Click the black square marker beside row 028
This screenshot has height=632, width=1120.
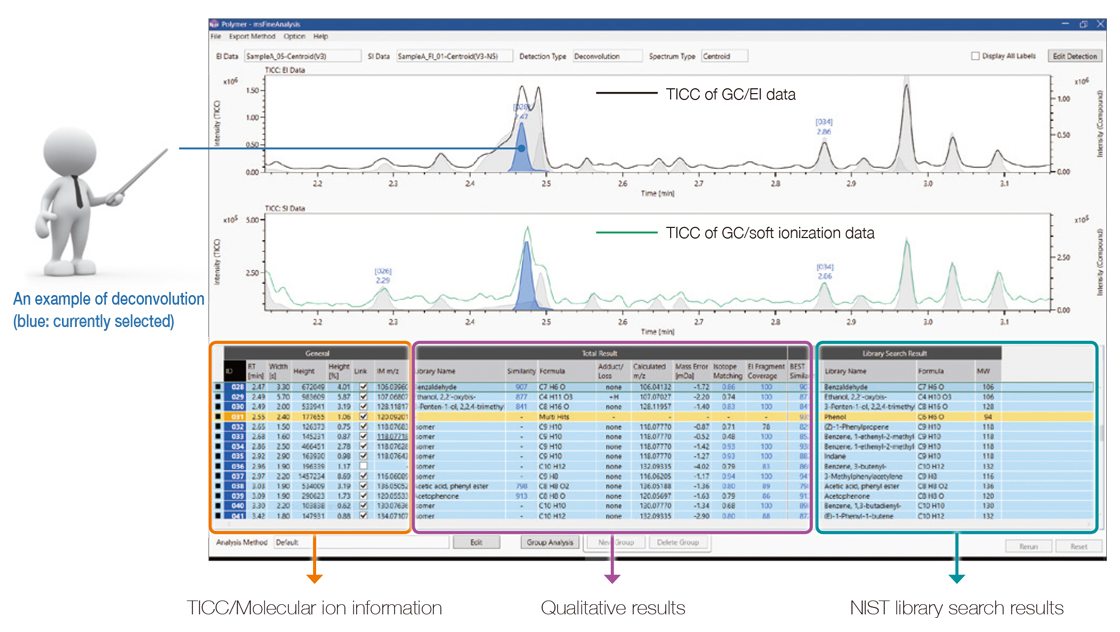[218, 387]
